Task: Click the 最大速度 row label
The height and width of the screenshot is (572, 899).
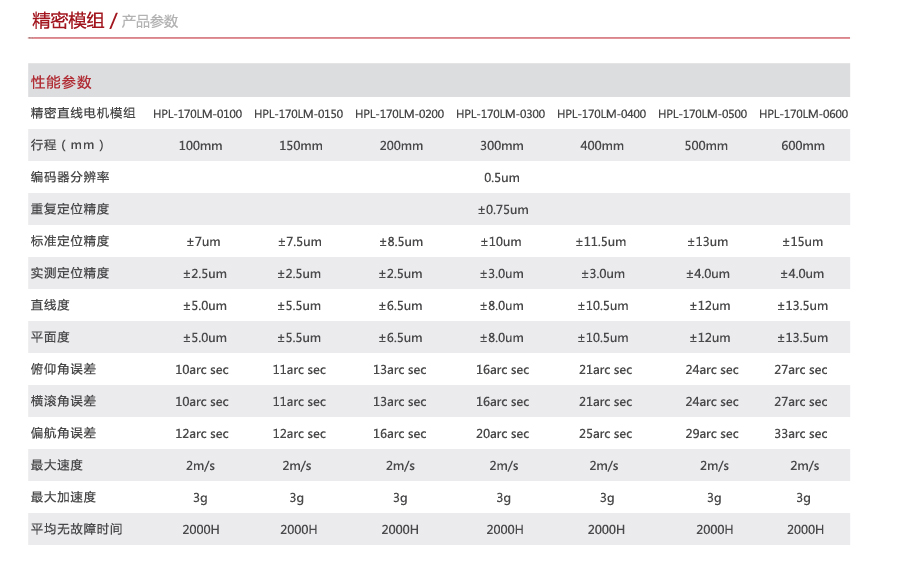Action: (56, 465)
